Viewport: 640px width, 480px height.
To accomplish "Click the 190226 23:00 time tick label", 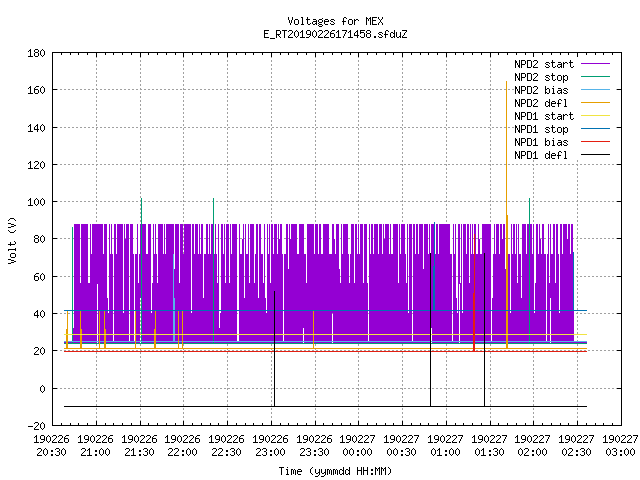I will (x=271, y=446).
